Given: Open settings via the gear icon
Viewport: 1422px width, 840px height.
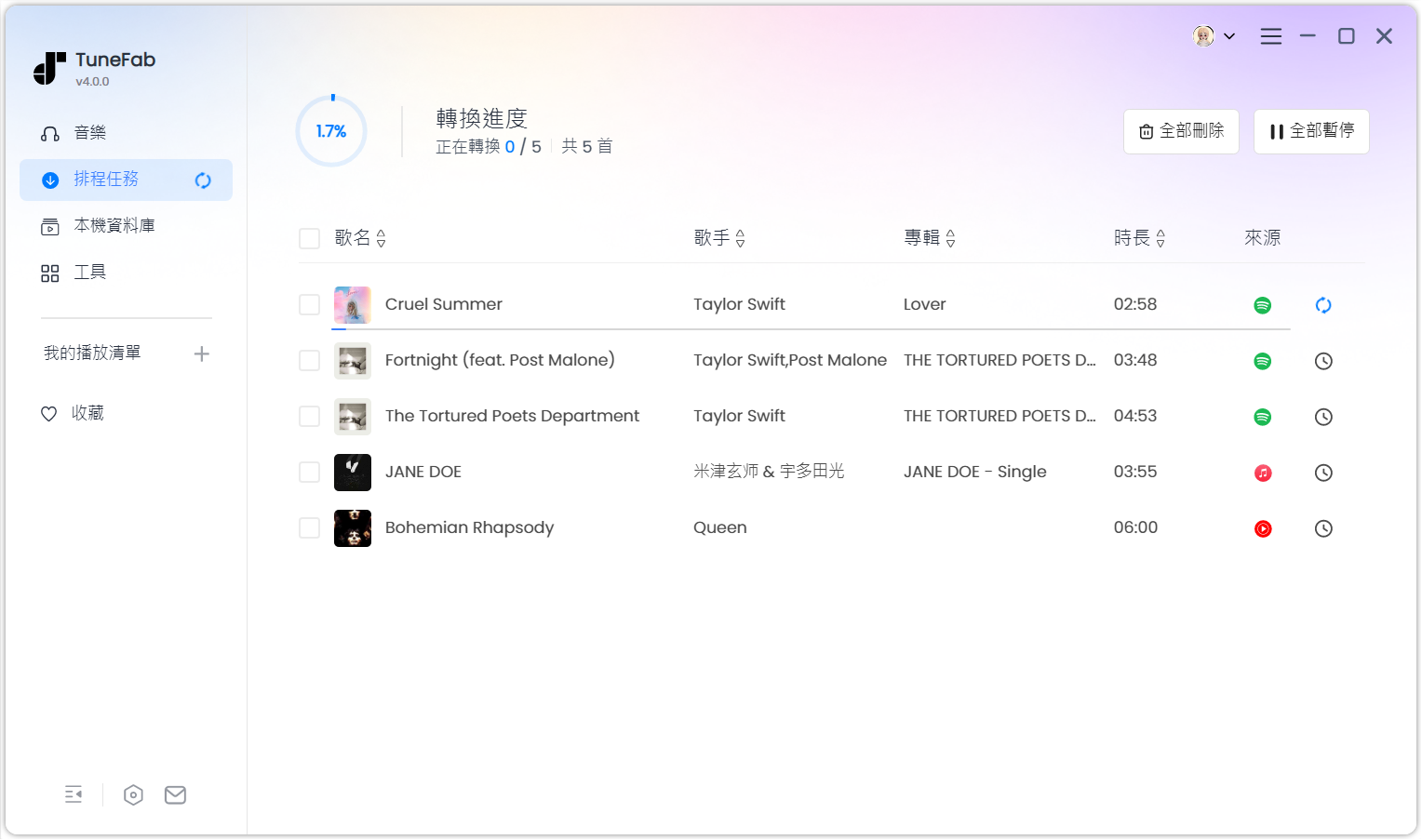Looking at the screenshot, I should tap(133, 794).
